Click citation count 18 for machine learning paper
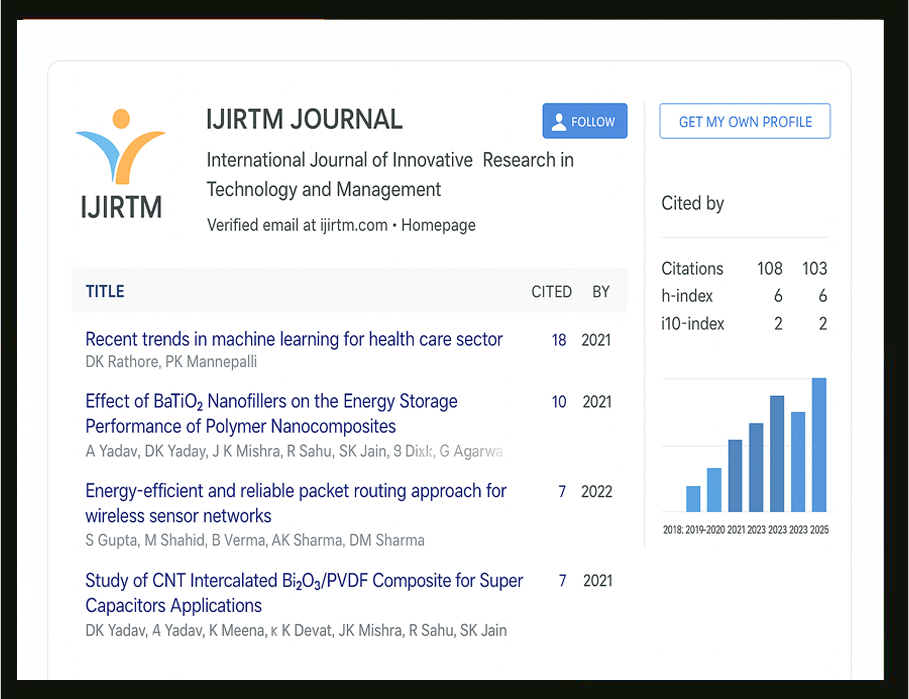This screenshot has height=699, width=909. click(x=559, y=340)
